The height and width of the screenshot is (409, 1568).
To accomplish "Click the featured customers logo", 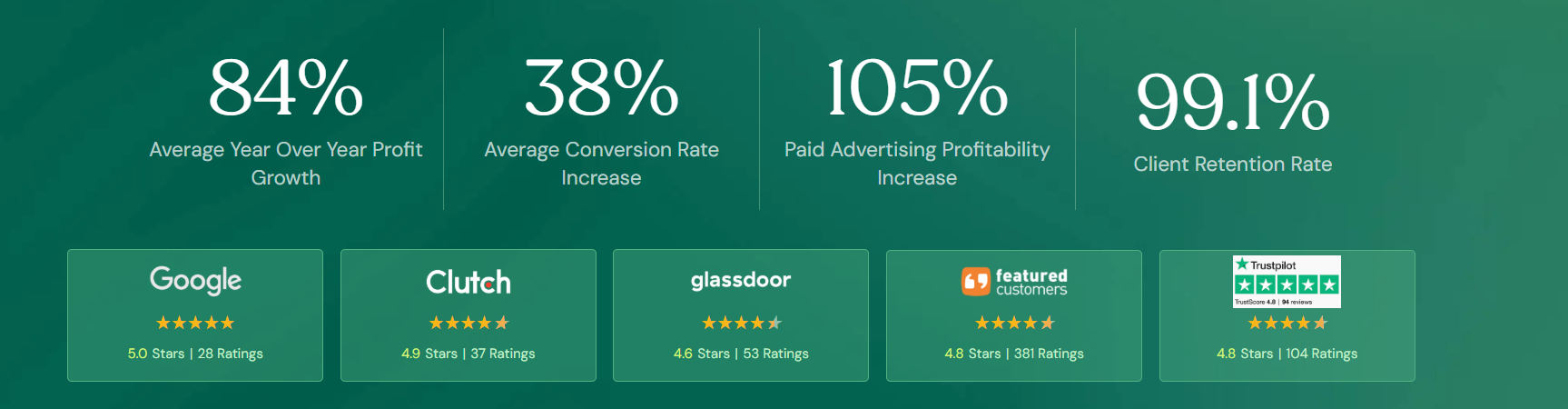I will pyautogui.click(x=1014, y=282).
